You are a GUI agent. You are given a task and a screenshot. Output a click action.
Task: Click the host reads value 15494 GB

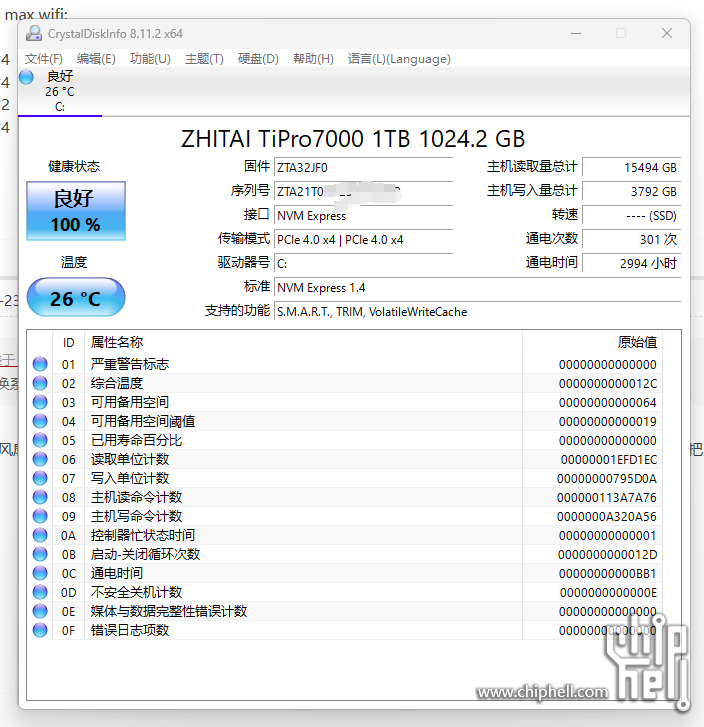tap(632, 167)
